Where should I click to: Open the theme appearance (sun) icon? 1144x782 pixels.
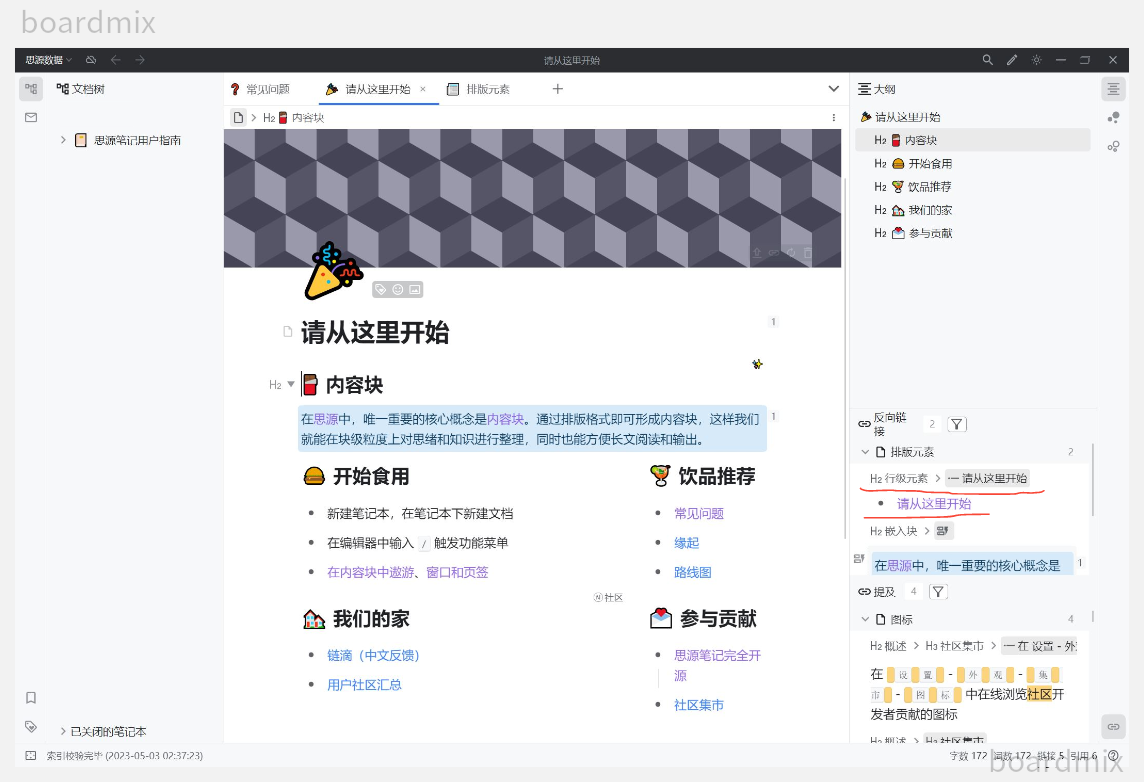(x=1035, y=60)
